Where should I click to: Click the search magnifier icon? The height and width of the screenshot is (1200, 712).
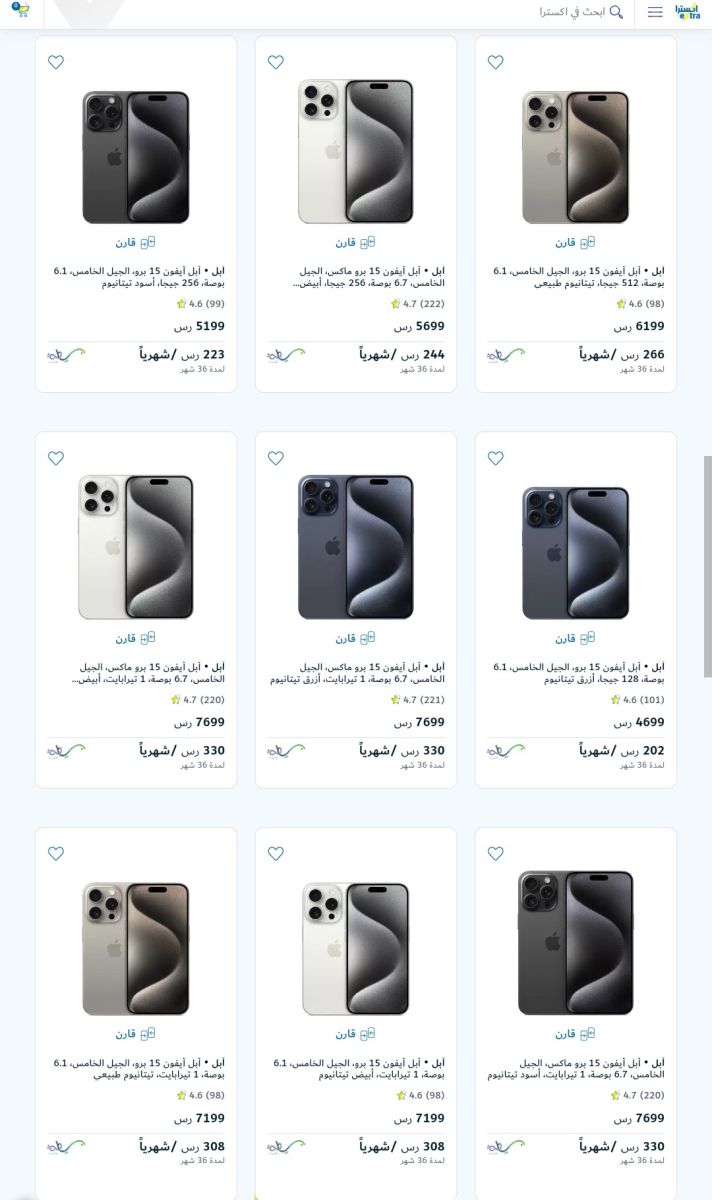coord(617,12)
